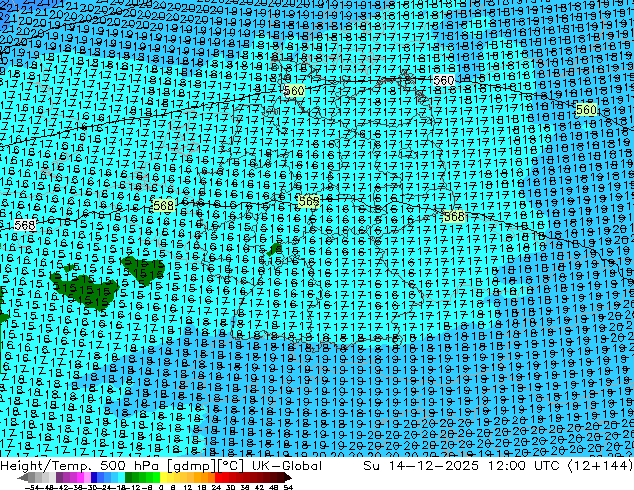This screenshot has height=490, width=634.
Task: Click the dark purple legend swatch
Action: pos(59,477)
